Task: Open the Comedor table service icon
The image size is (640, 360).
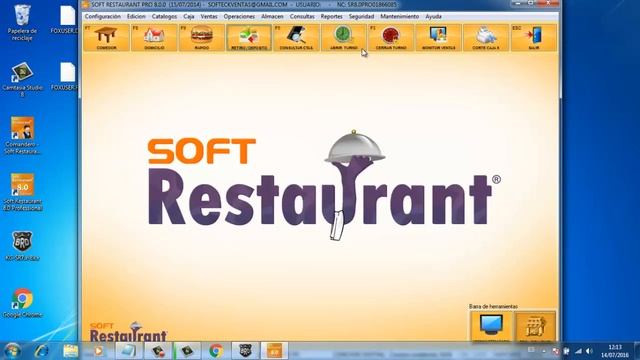Action: 107,38
